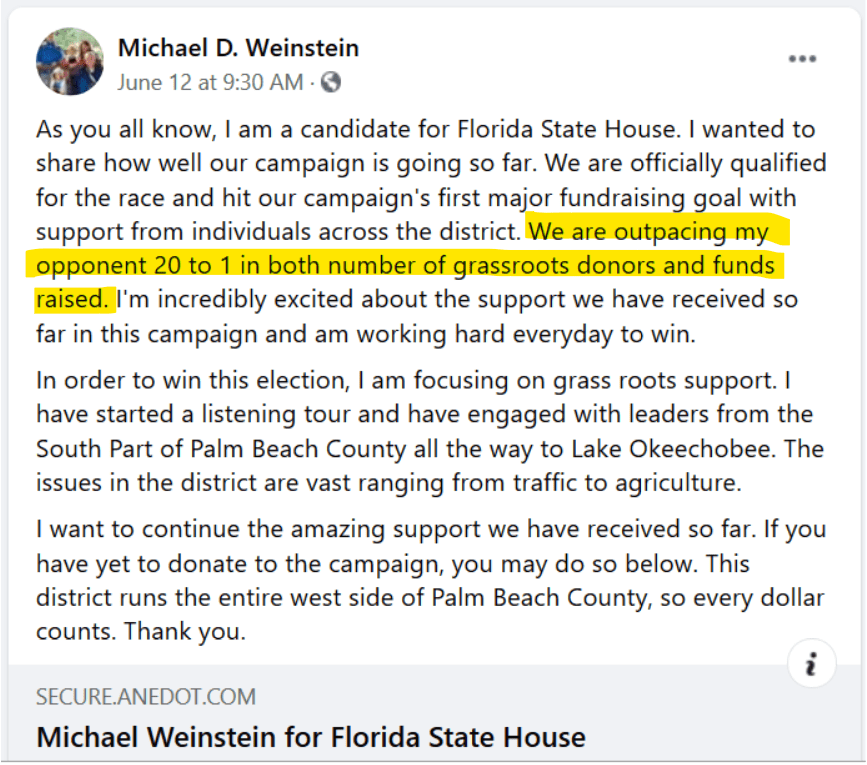Click the 'I want to continue' paragraph
This screenshot has width=867, height=765.
[431, 580]
